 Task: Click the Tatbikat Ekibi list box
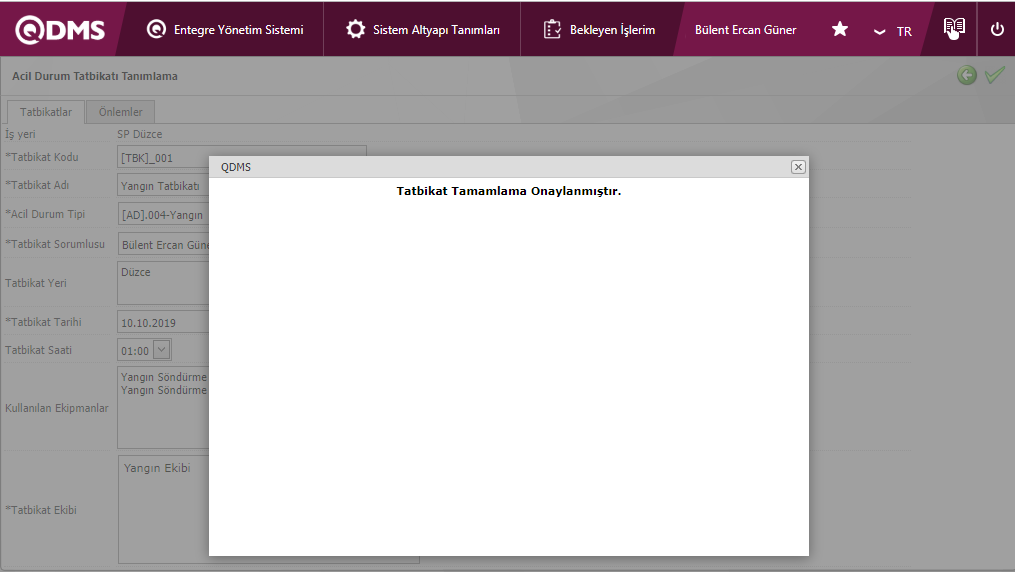164,509
